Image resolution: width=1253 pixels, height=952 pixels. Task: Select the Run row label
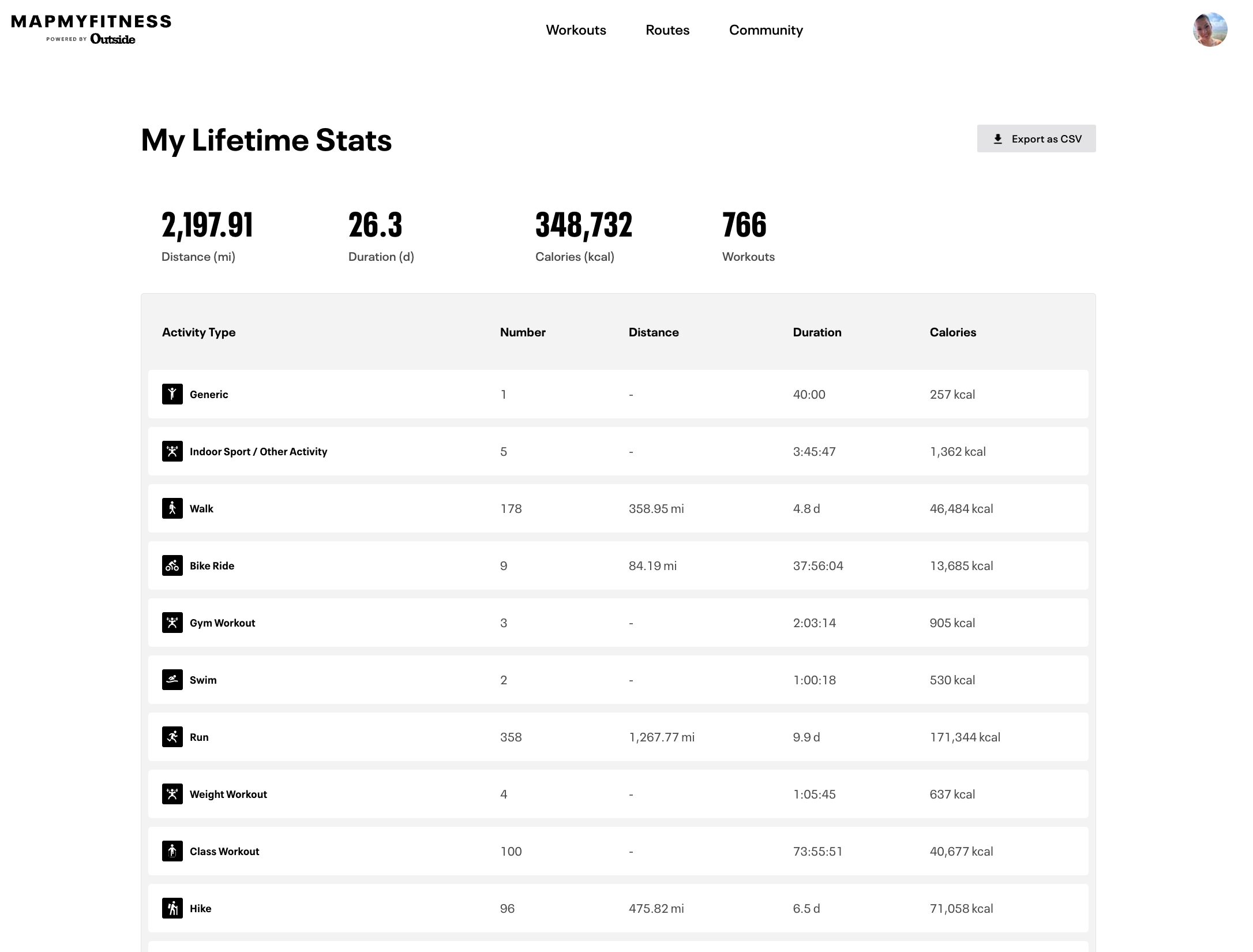[x=199, y=737]
